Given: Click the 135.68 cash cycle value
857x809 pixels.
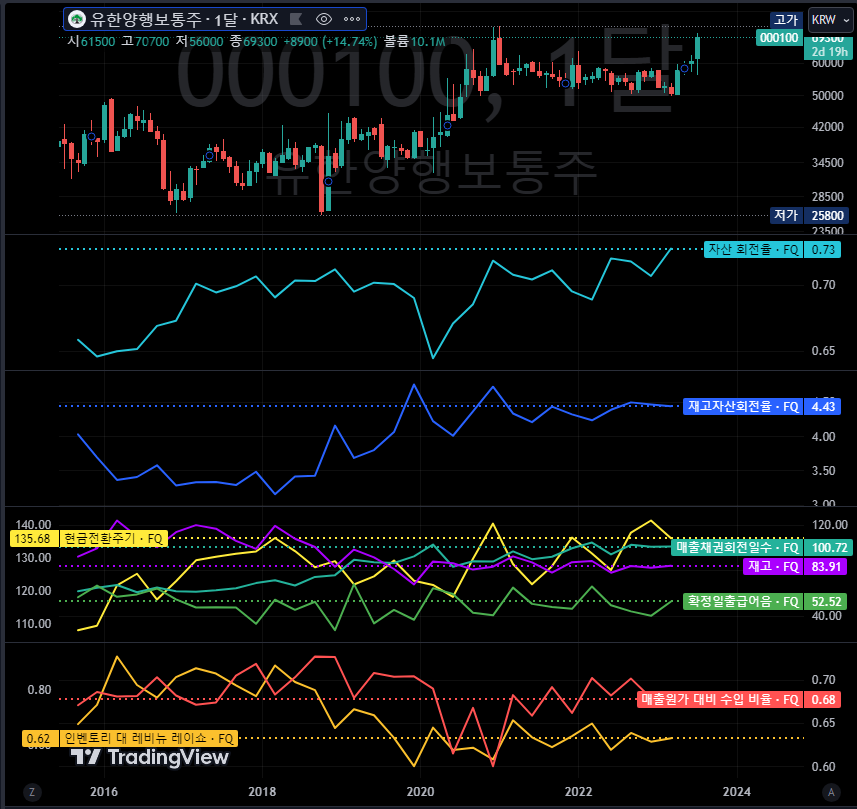Looking at the screenshot, I should coord(33,539).
